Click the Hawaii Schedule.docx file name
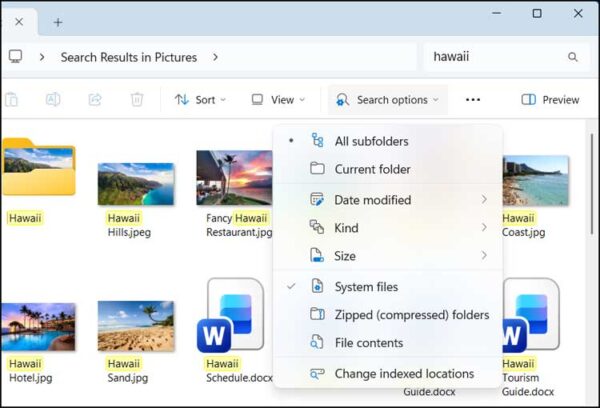The width and height of the screenshot is (600, 408). (x=239, y=370)
